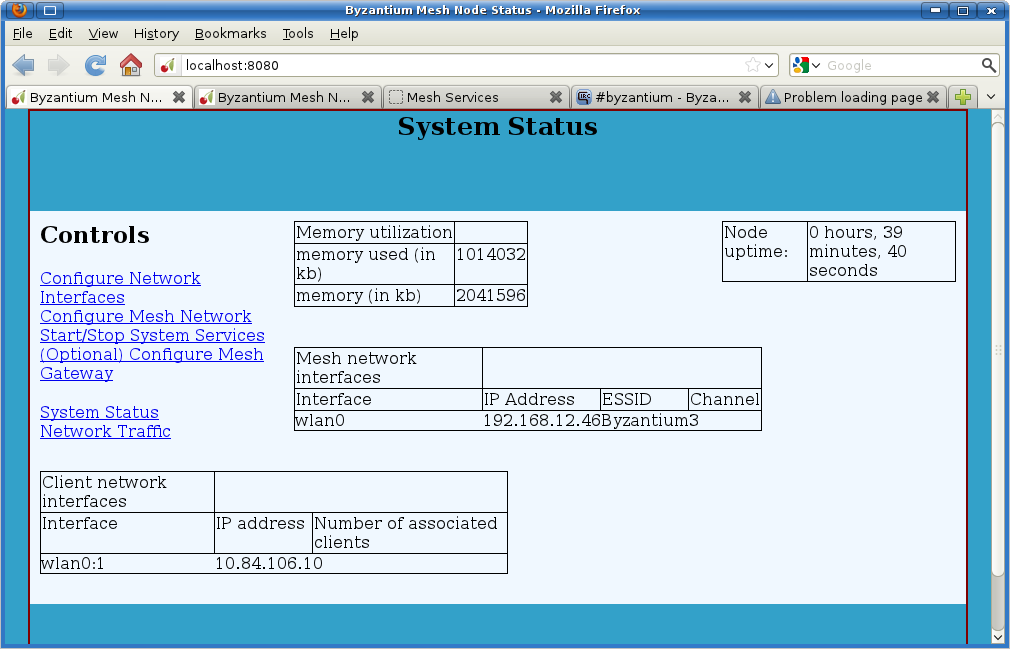1010x649 pixels.
Task: Start a search with the magnifier icon
Action: pyautogui.click(x=989, y=65)
